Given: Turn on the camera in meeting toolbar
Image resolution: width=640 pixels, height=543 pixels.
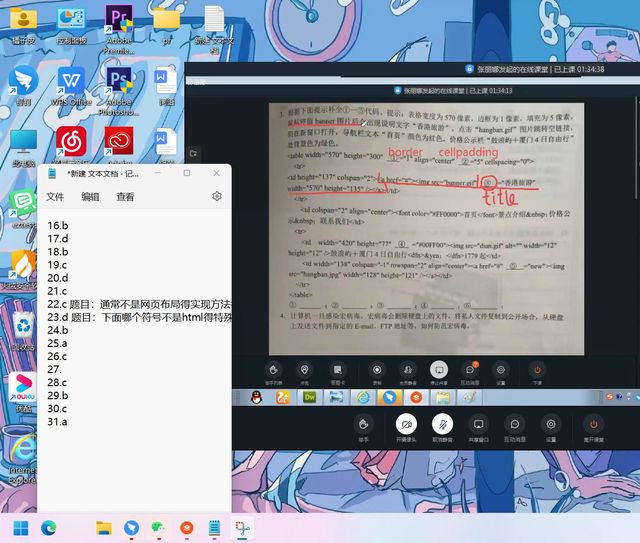Looking at the screenshot, I should [x=406, y=423].
